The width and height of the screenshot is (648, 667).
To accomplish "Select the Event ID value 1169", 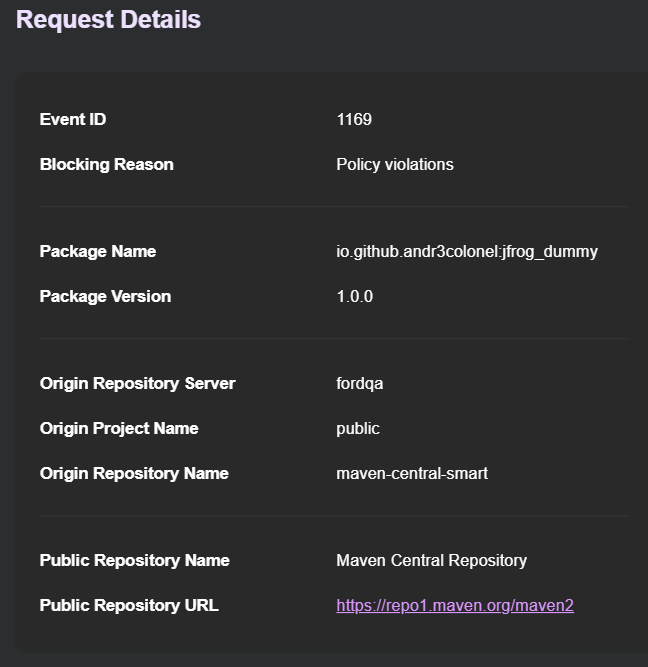I will pyautogui.click(x=354, y=120).
